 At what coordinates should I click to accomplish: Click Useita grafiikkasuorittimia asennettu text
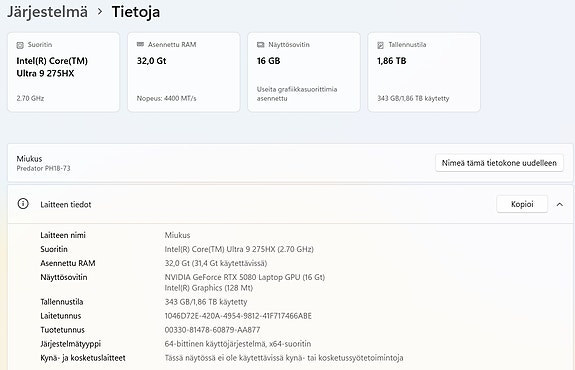coord(297,94)
